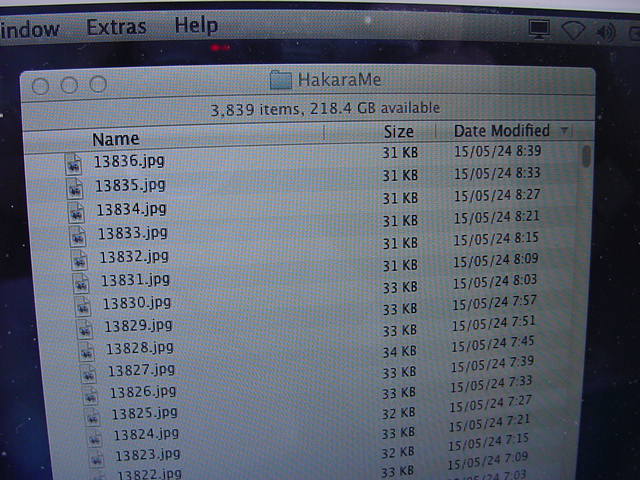Click the volume speaker menu bar icon
The width and height of the screenshot is (640, 480).
tap(606, 32)
